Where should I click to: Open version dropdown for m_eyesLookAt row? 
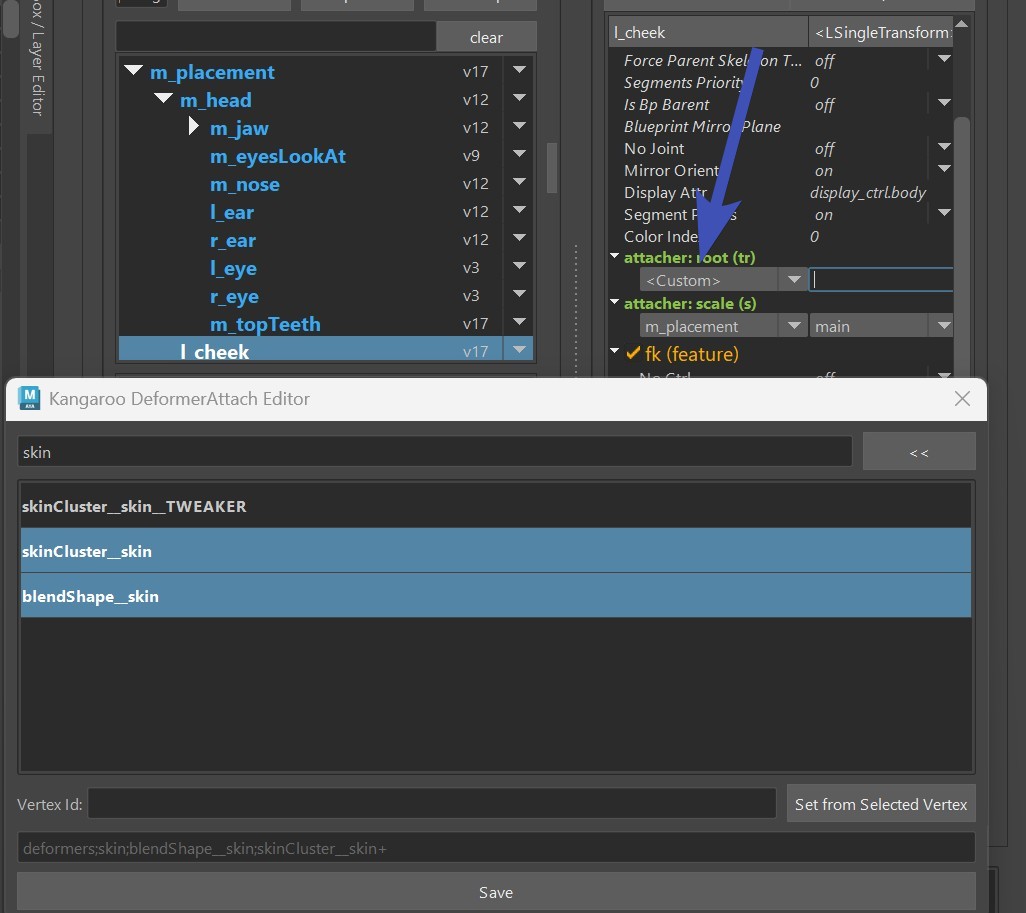pos(520,154)
